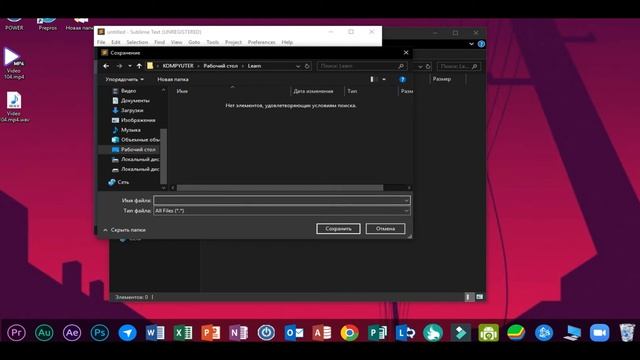Create a folder with Новая папка
Screen dimensions: 640x360
[x=173, y=79]
